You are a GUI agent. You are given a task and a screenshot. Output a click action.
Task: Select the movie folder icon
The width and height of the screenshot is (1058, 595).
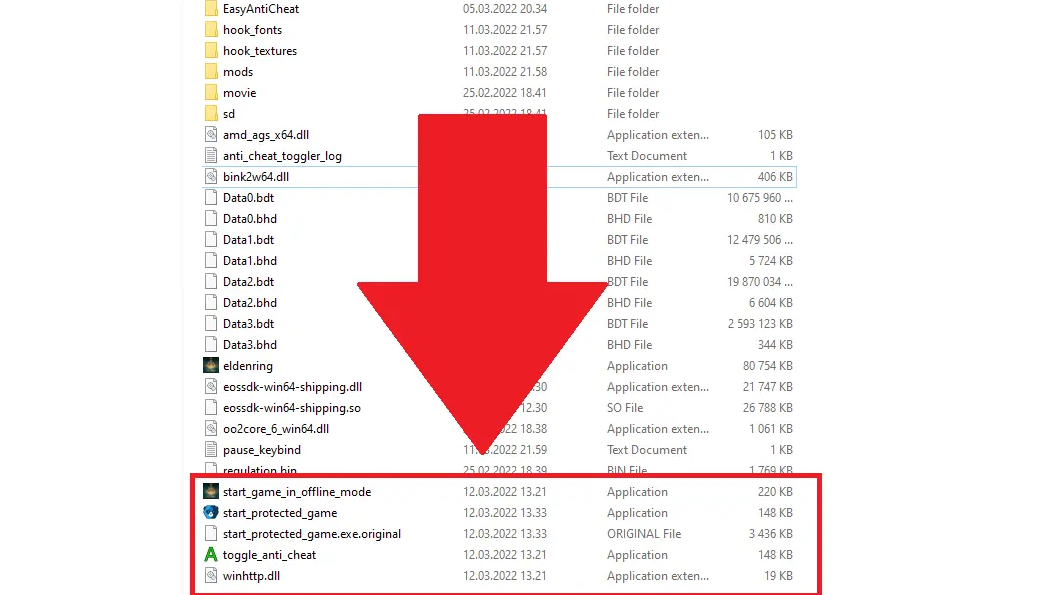point(211,92)
